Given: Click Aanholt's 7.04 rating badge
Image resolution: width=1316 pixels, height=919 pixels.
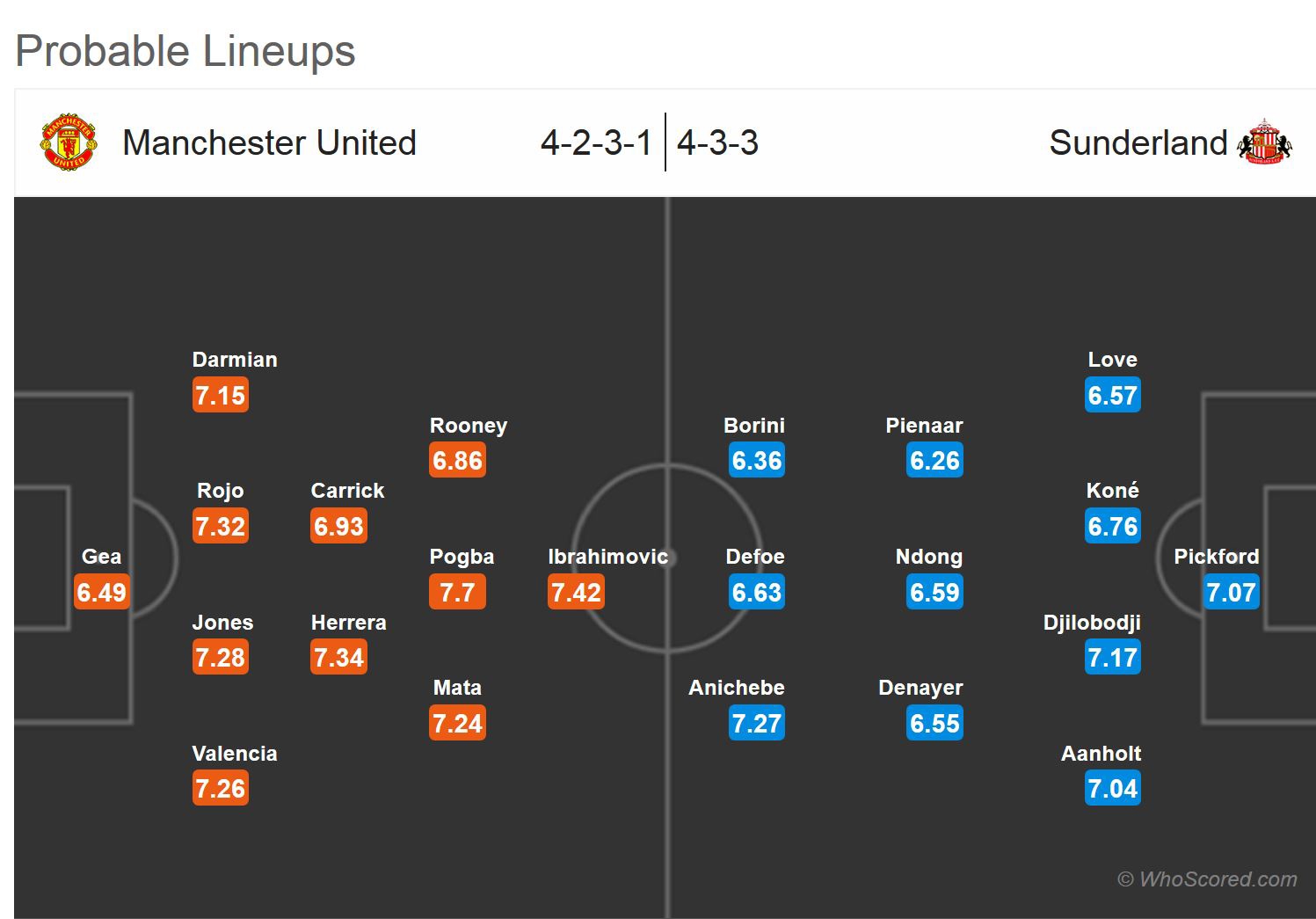Looking at the screenshot, I should [1112, 789].
